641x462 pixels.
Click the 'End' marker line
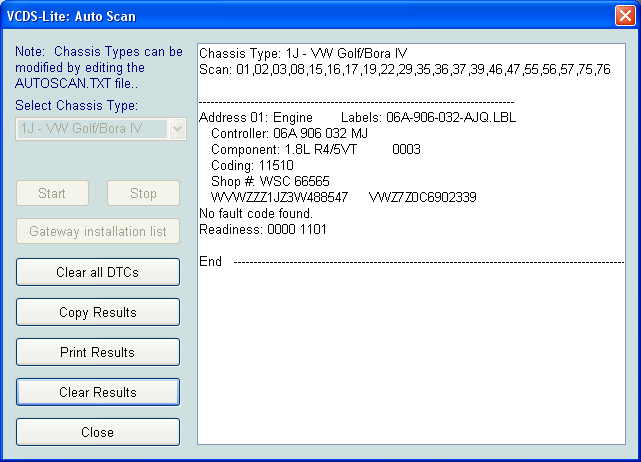412,261
